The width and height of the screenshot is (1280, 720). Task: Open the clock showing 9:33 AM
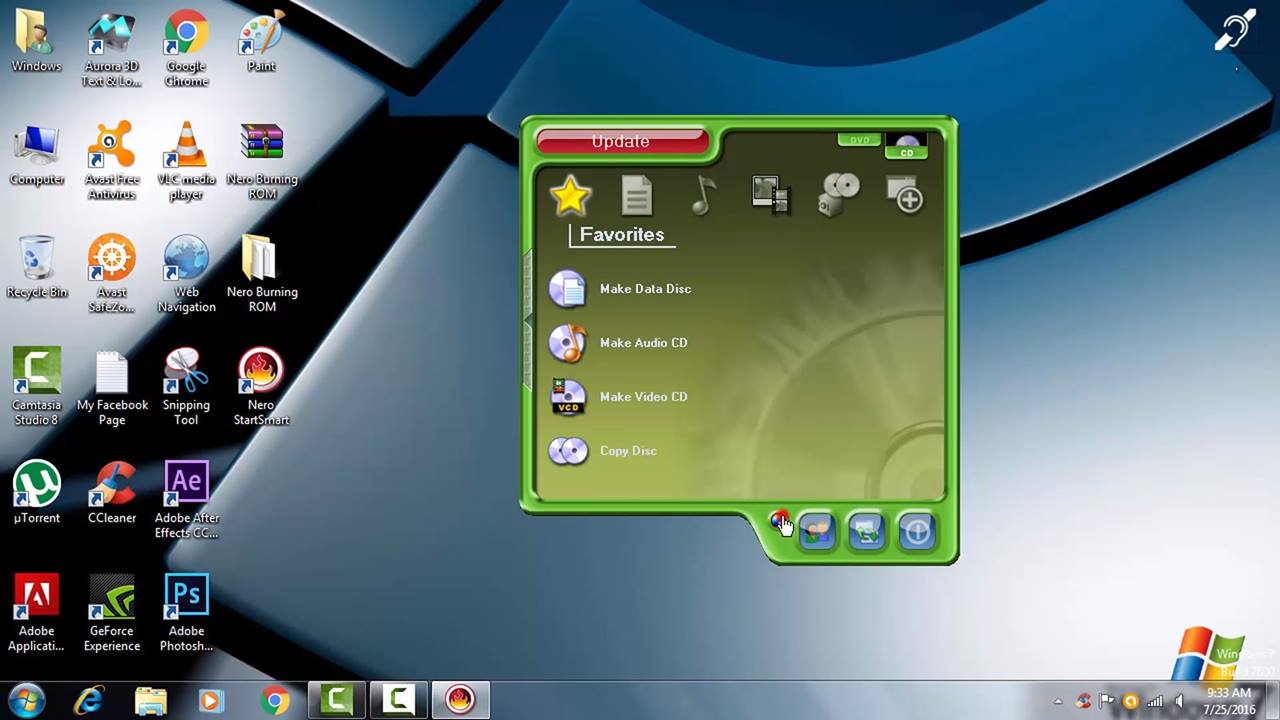[x=1230, y=701]
